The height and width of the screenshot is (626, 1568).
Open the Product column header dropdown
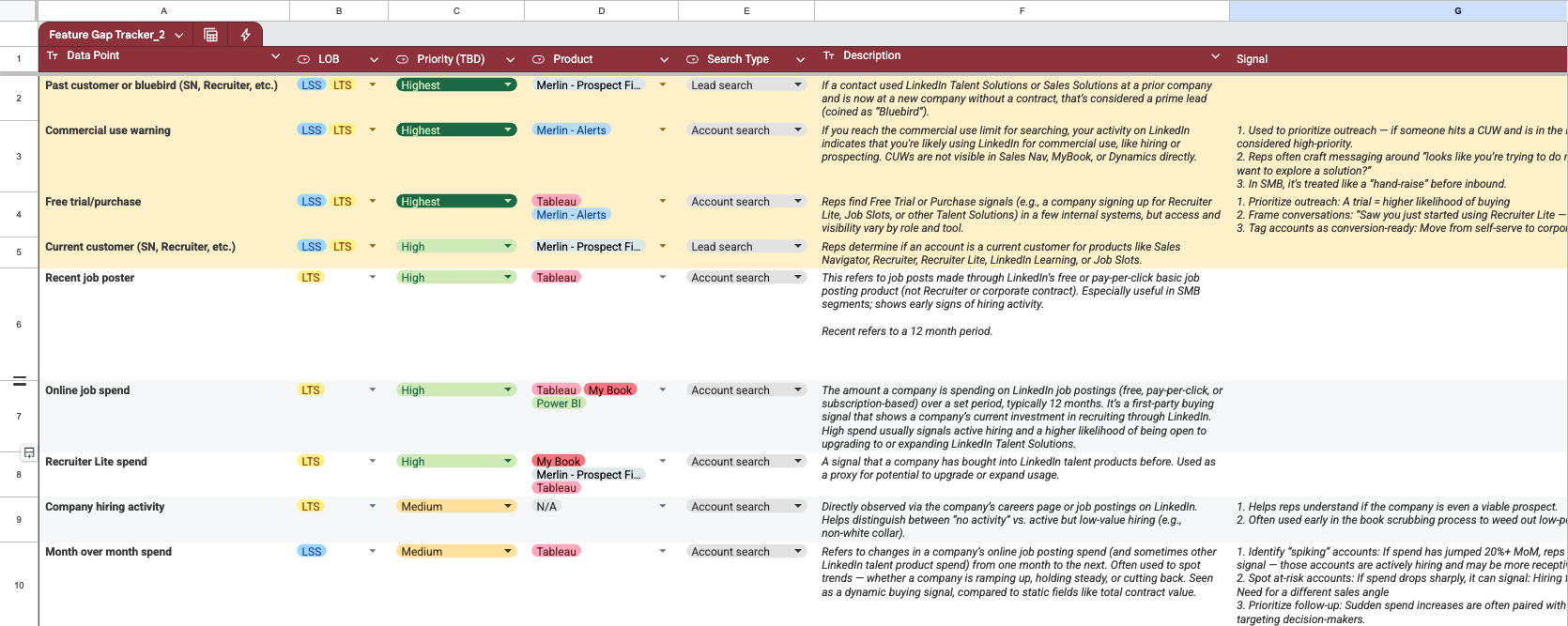(664, 59)
